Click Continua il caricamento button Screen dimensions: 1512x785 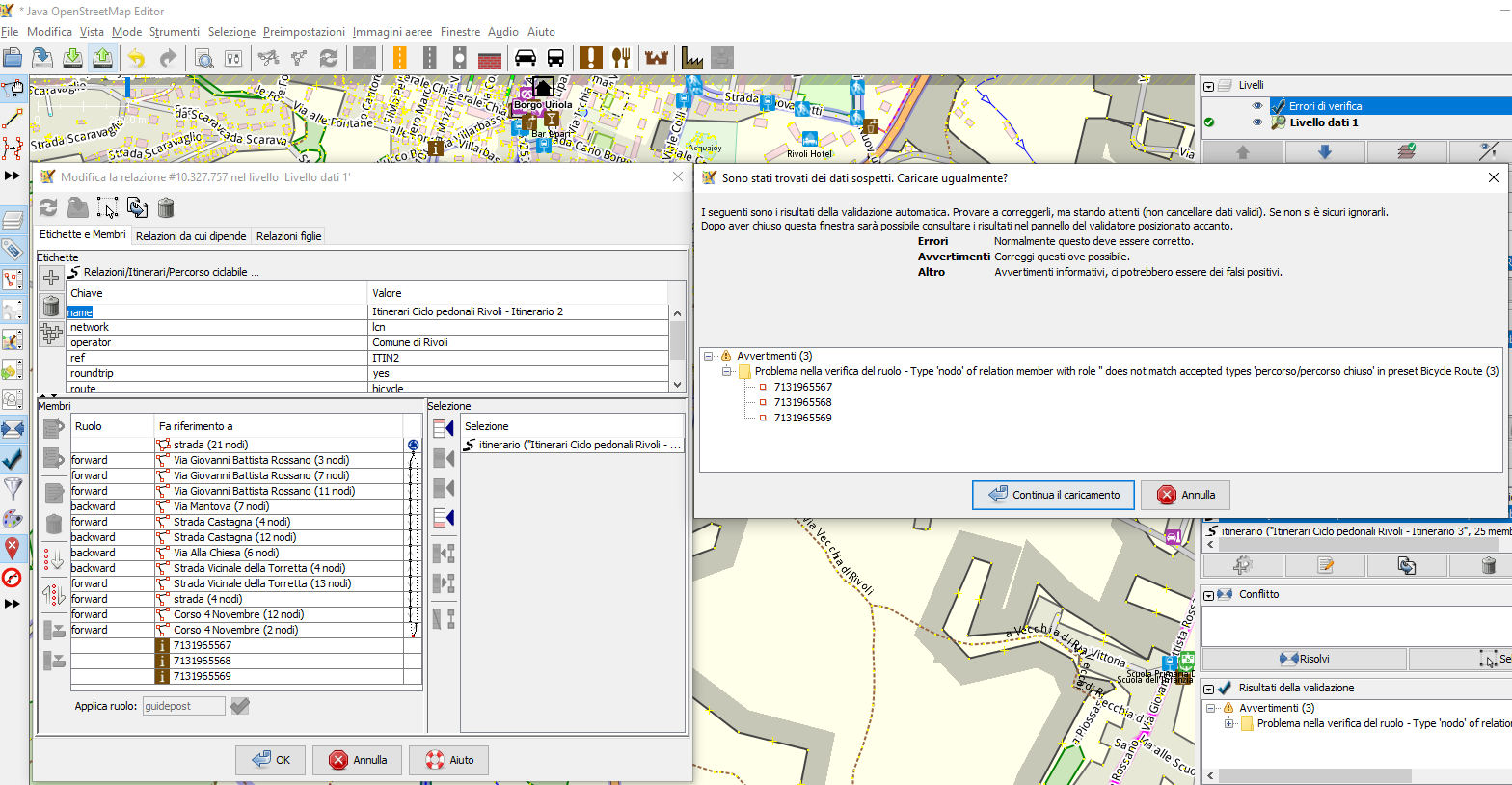(x=1054, y=495)
